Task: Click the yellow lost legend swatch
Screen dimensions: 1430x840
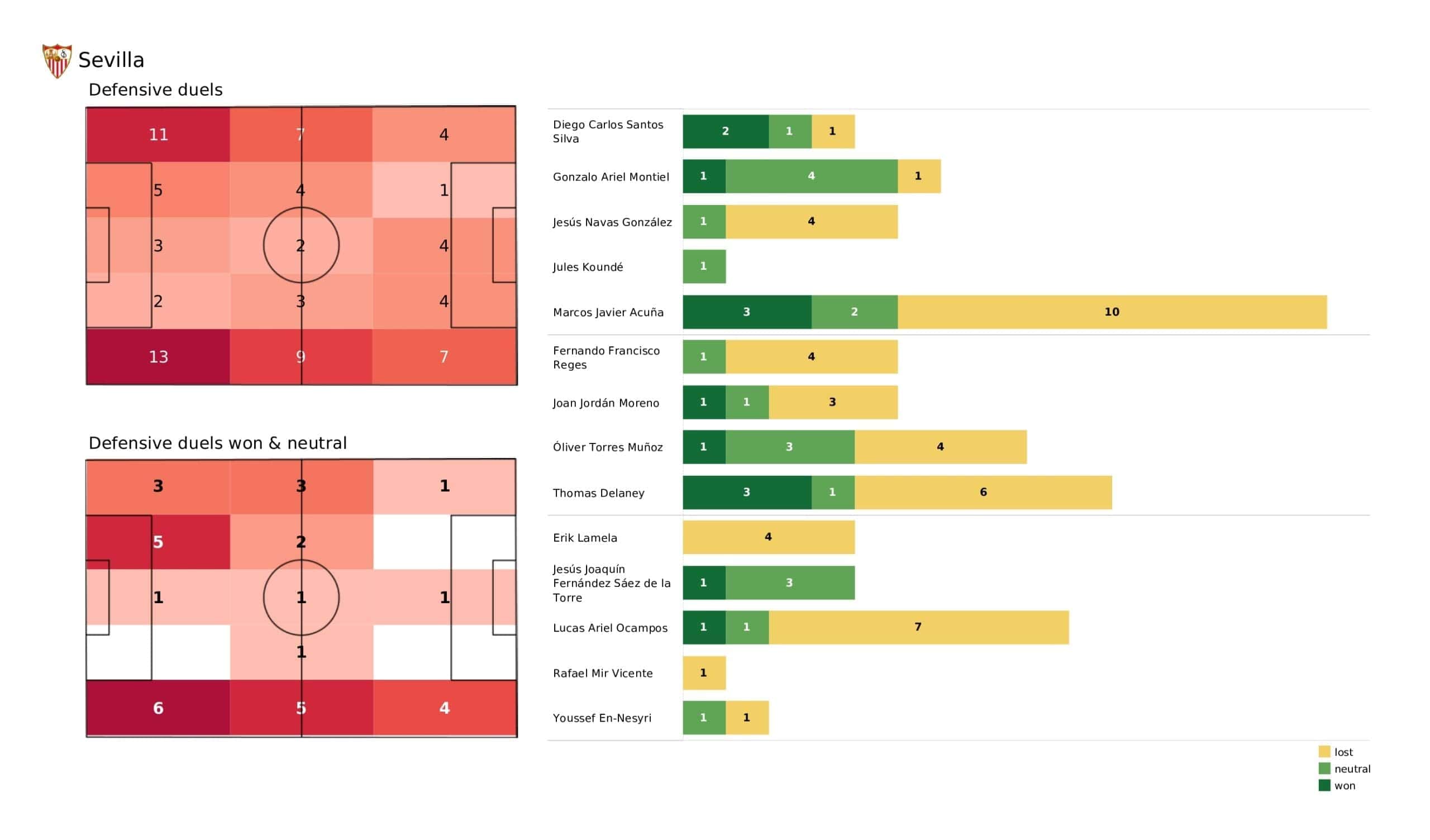Action: (1324, 751)
